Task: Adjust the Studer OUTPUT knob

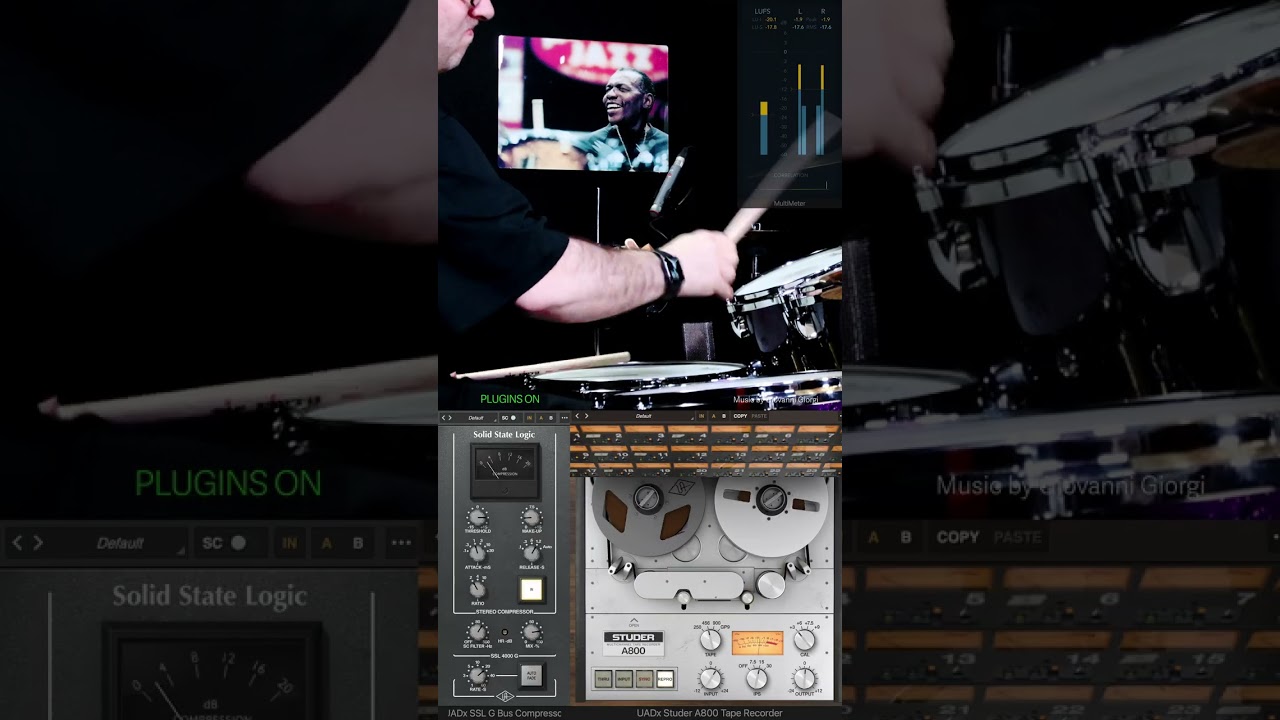Action: tap(804, 678)
